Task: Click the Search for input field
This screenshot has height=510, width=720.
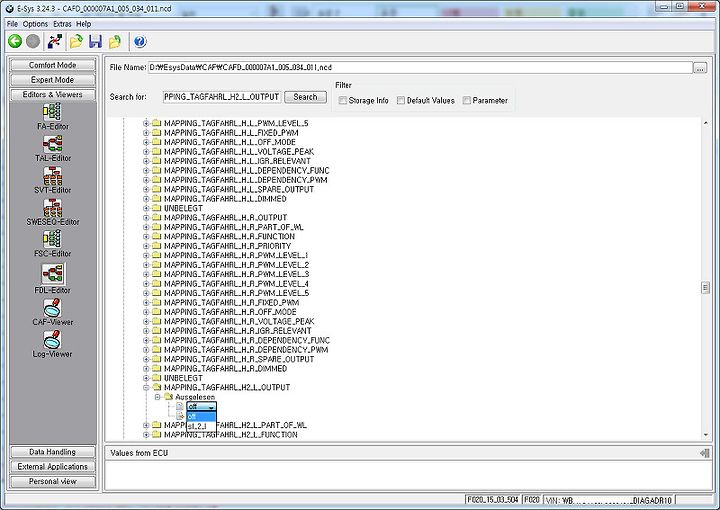Action: pos(222,97)
